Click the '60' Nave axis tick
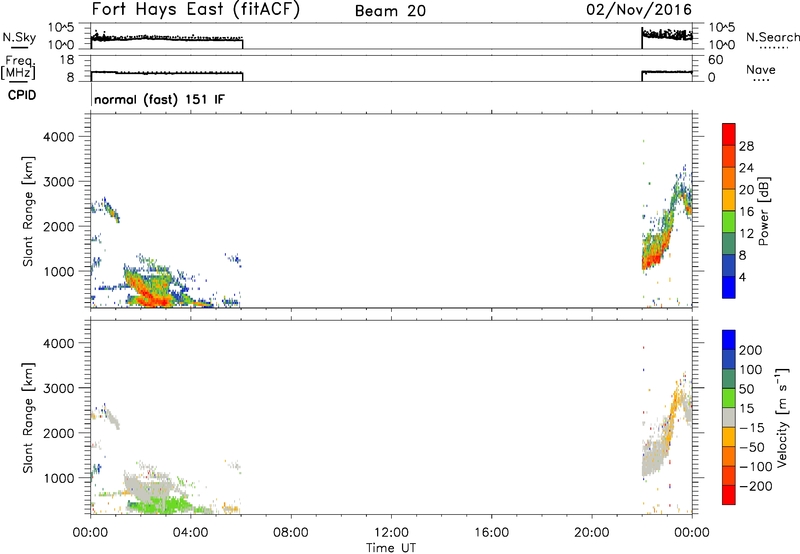800x554 pixels. click(715, 60)
